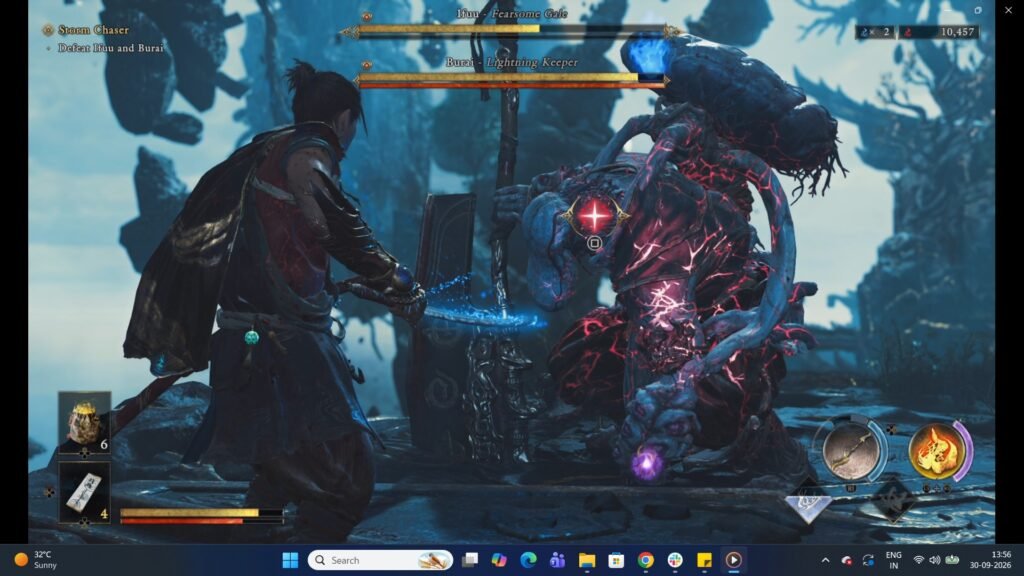The image size is (1024, 576).
Task: Select the paper talisman item slot
Action: click(84, 492)
